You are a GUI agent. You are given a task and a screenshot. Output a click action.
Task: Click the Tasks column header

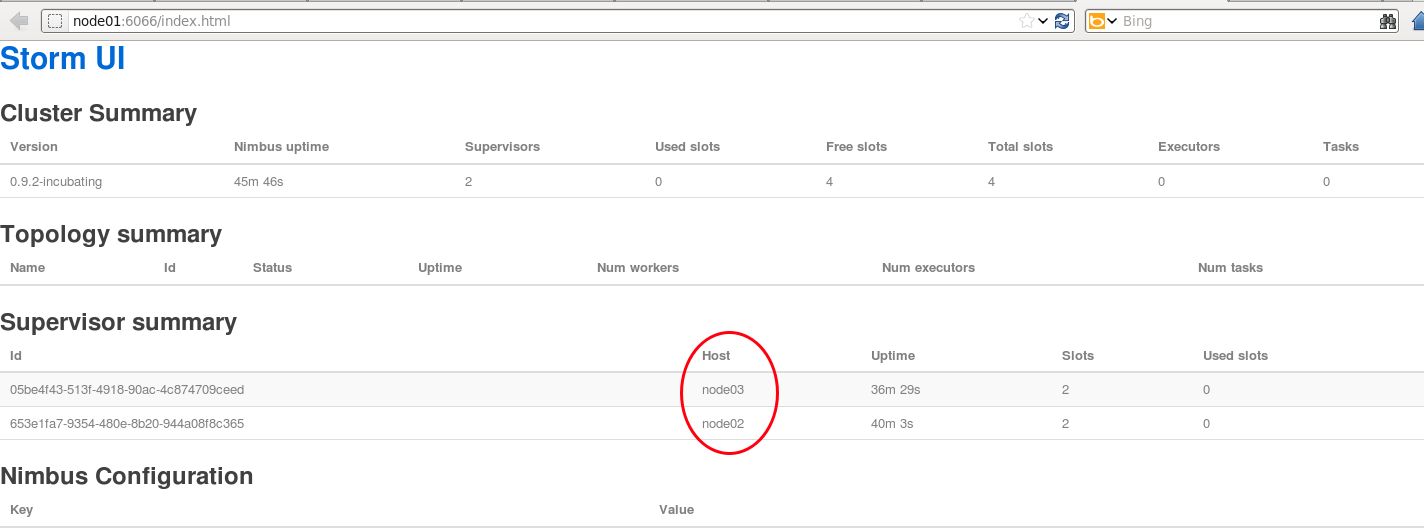tap(1341, 147)
